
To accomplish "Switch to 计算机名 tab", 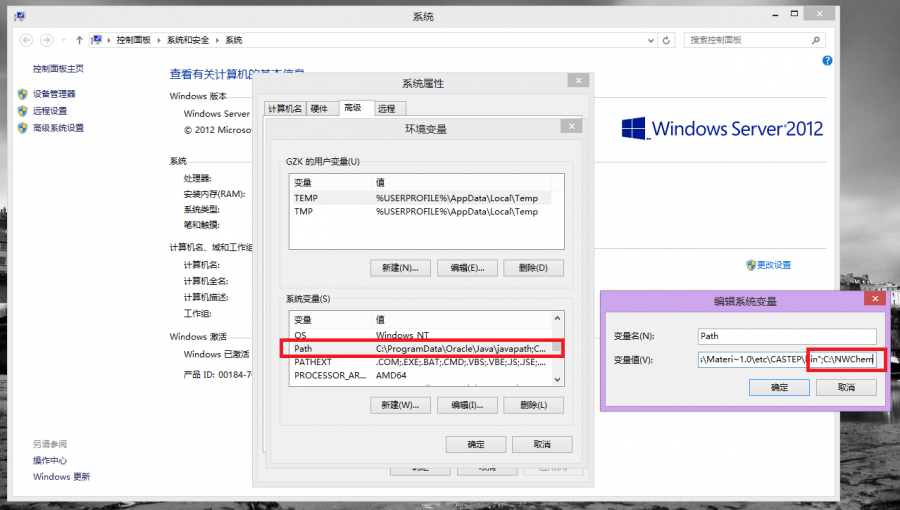I will coord(285,108).
